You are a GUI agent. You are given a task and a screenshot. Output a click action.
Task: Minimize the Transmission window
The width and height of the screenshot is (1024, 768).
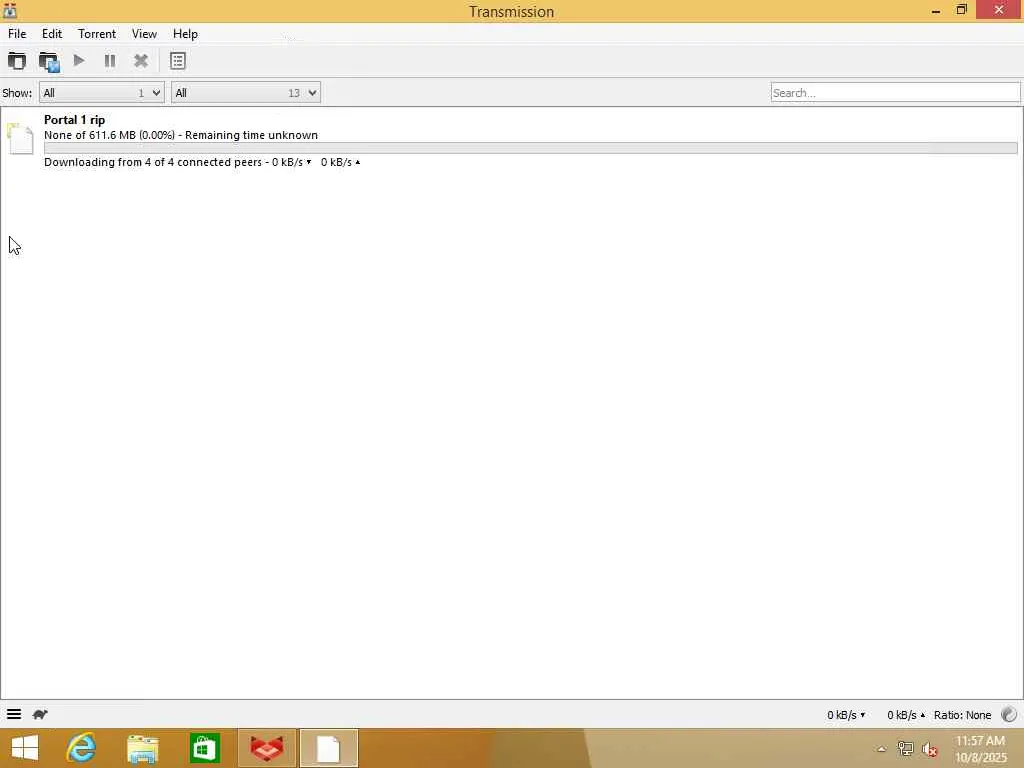click(x=936, y=10)
